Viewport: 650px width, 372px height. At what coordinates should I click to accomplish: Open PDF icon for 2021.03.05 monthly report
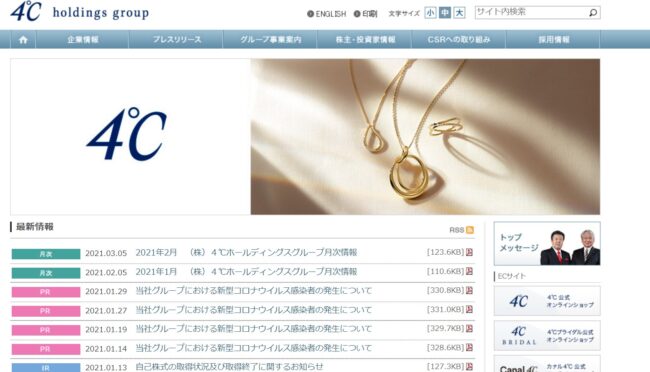click(x=469, y=252)
